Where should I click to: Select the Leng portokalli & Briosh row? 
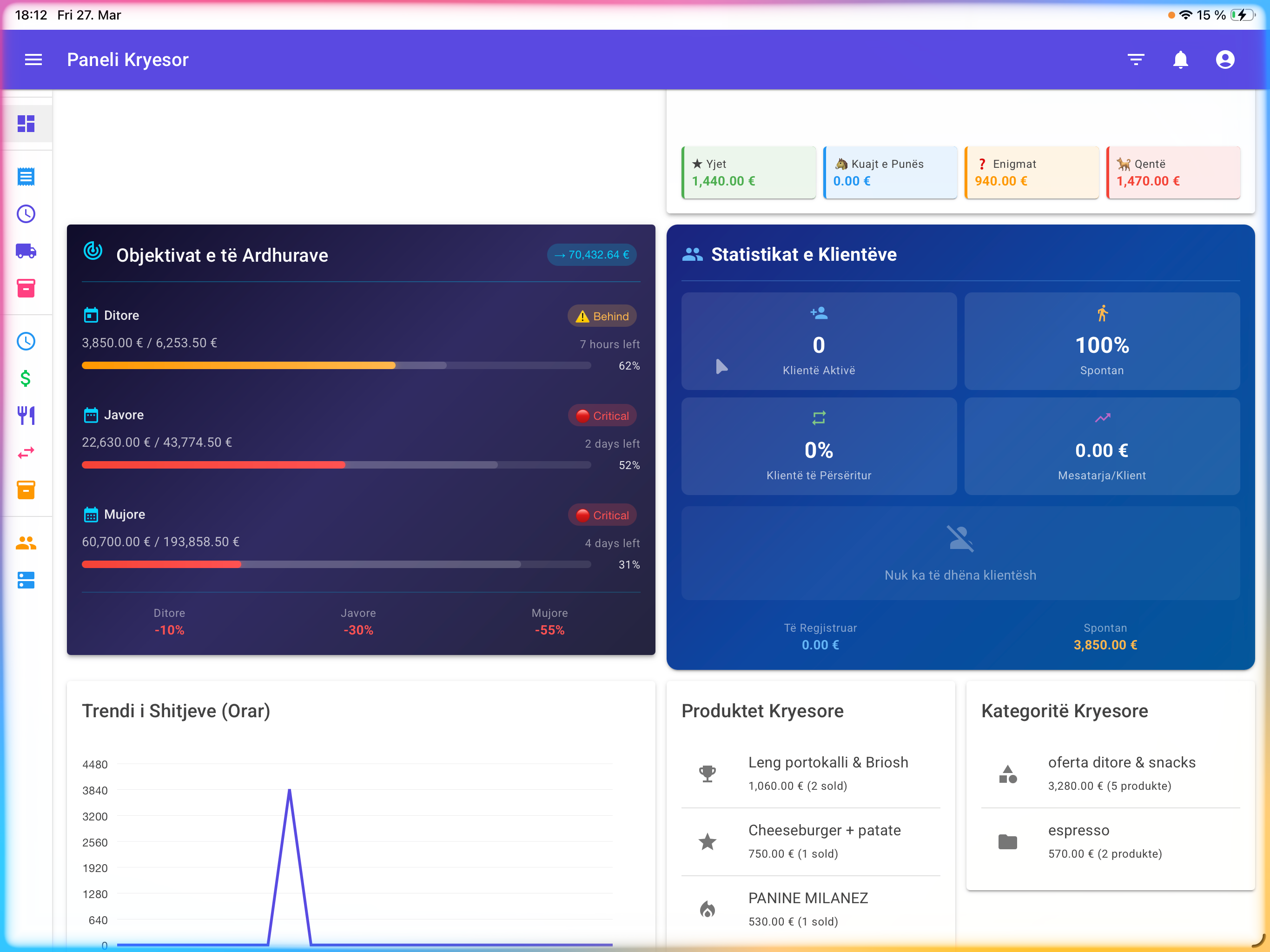[811, 773]
